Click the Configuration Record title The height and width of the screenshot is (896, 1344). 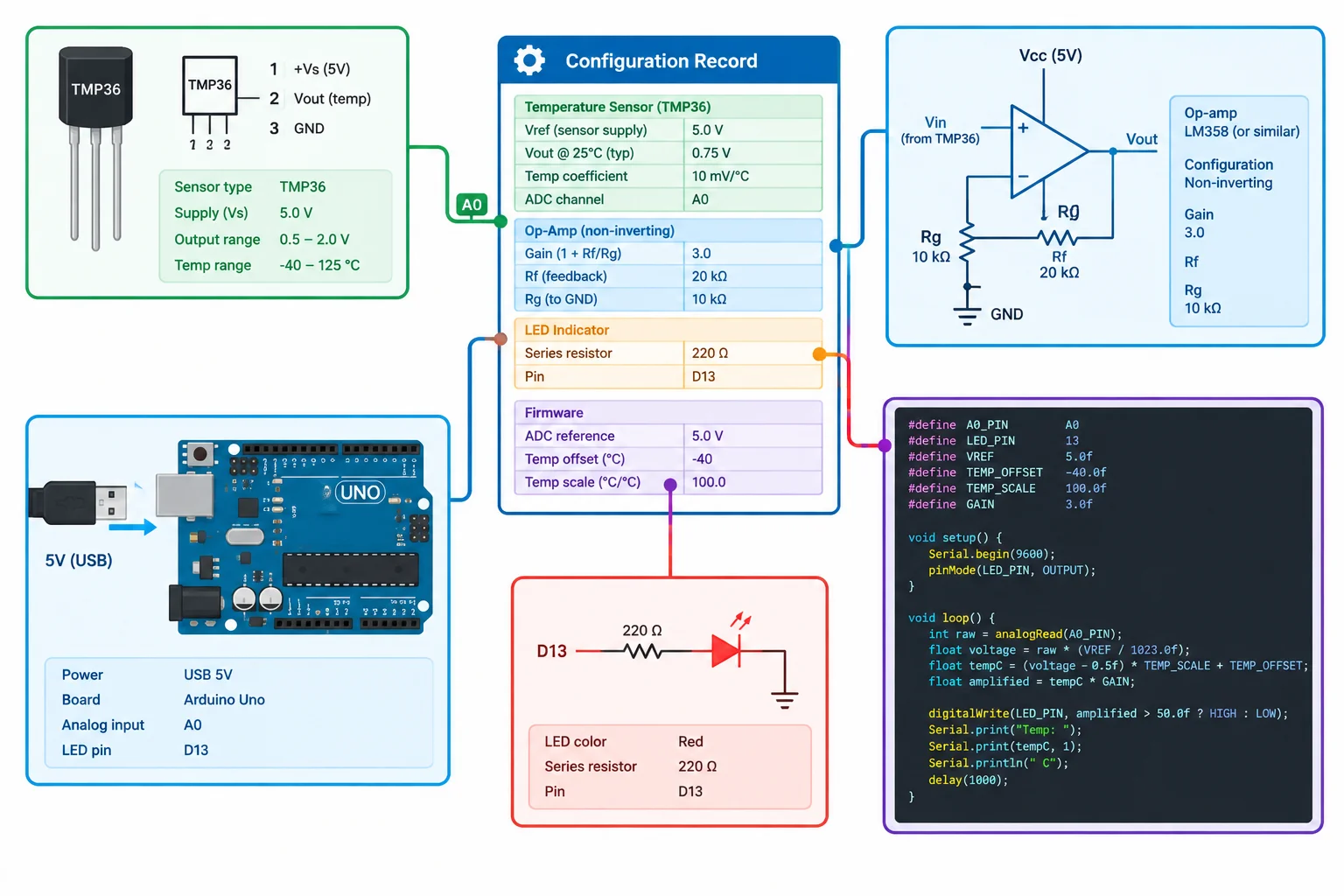pos(661,61)
